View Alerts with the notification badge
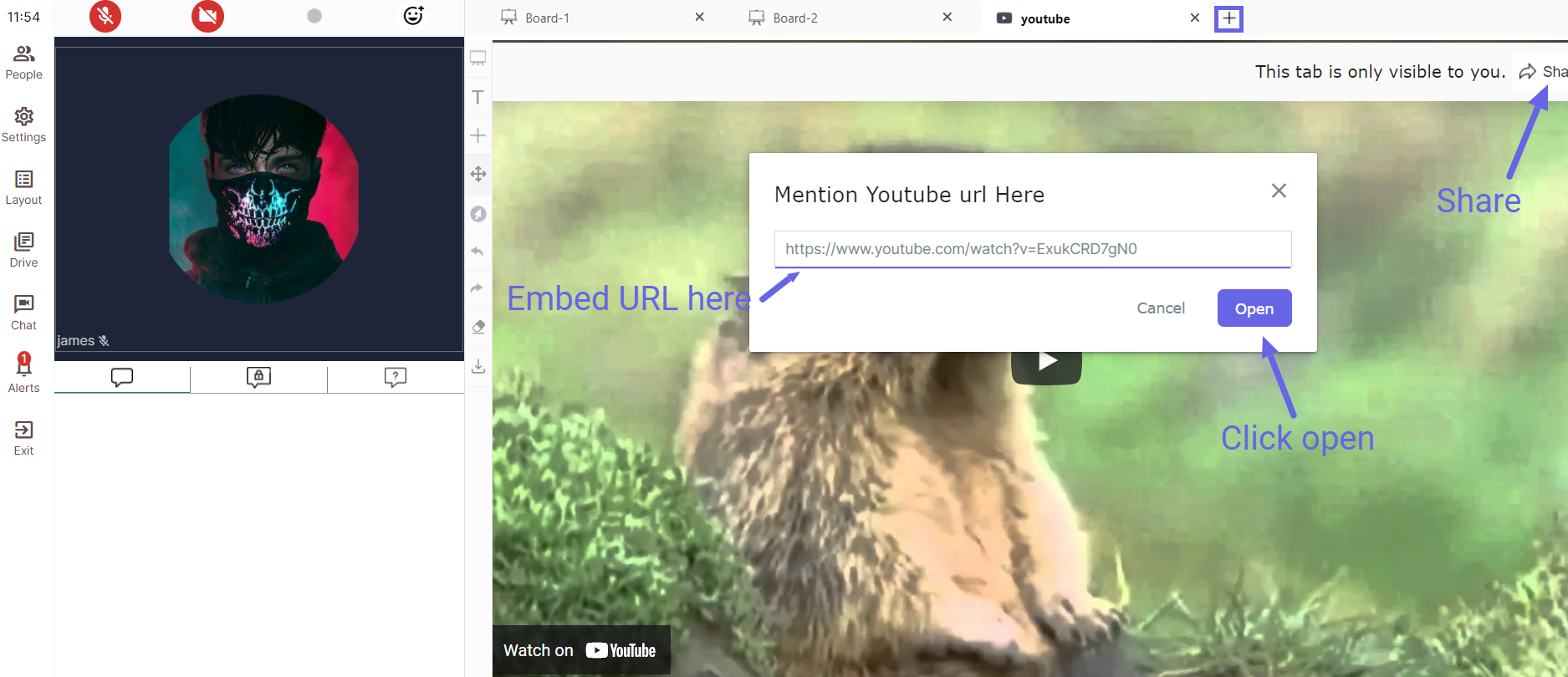This screenshot has height=677, width=1568. pyautogui.click(x=23, y=374)
